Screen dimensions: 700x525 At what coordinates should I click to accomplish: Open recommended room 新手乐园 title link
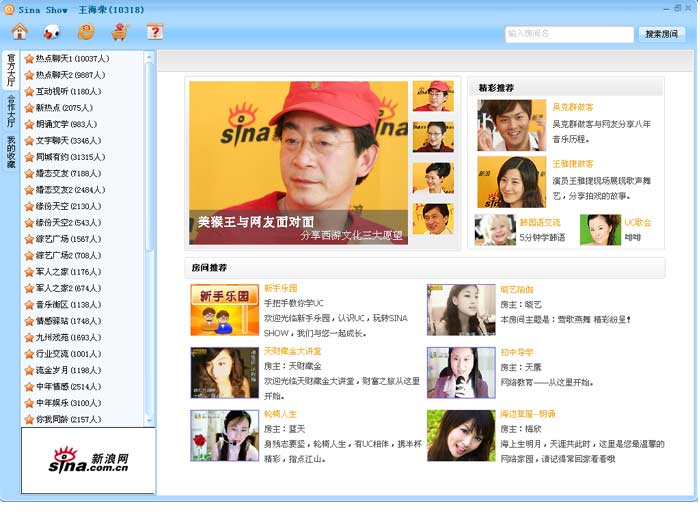coord(280,288)
